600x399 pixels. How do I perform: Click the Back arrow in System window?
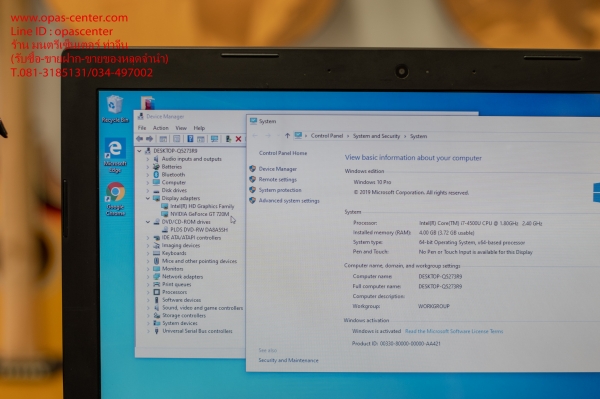coord(255,136)
